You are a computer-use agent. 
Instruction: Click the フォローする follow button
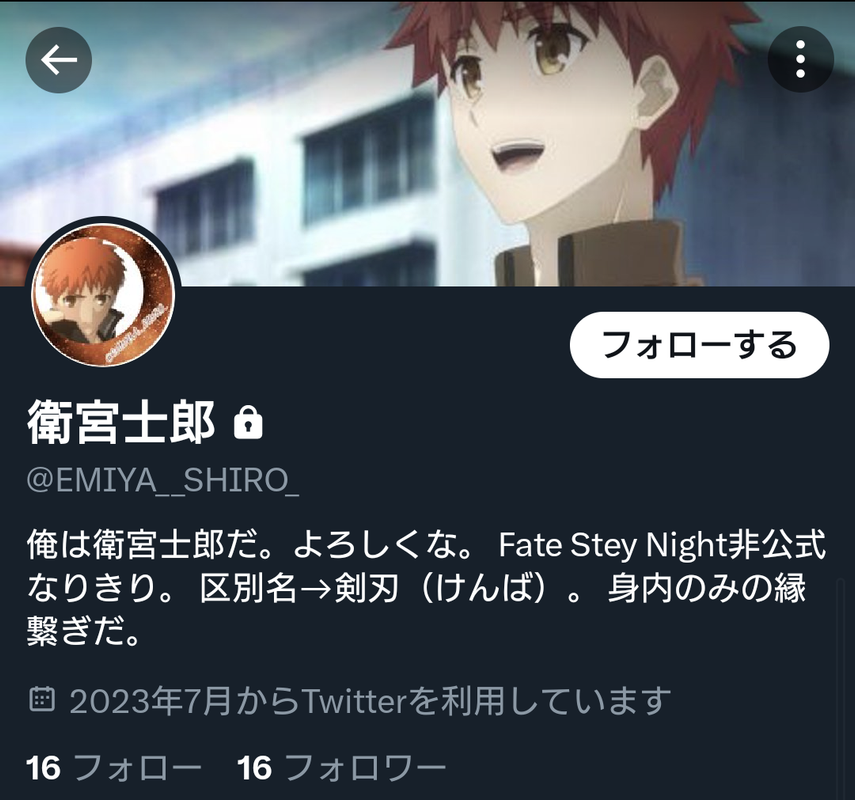[700, 345]
